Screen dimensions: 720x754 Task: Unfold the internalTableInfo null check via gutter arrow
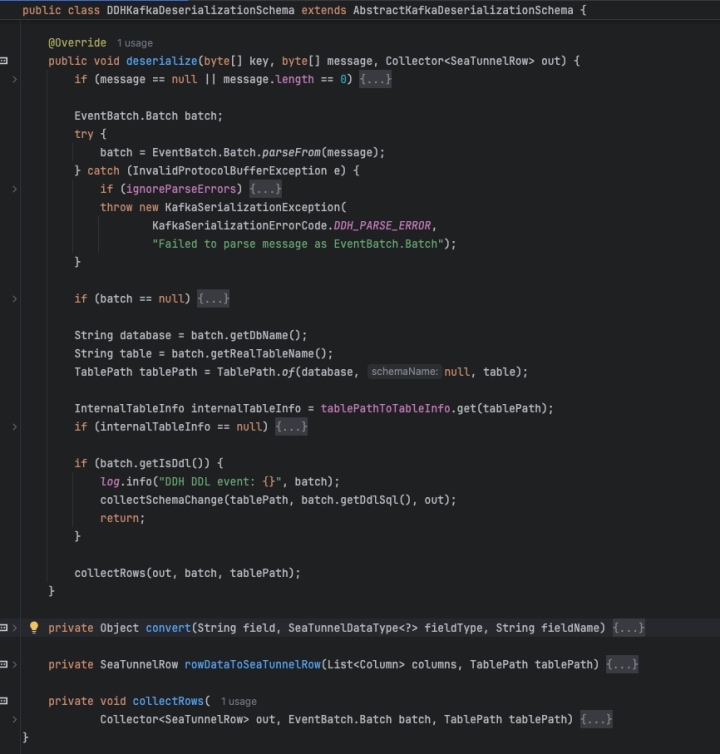point(14,427)
